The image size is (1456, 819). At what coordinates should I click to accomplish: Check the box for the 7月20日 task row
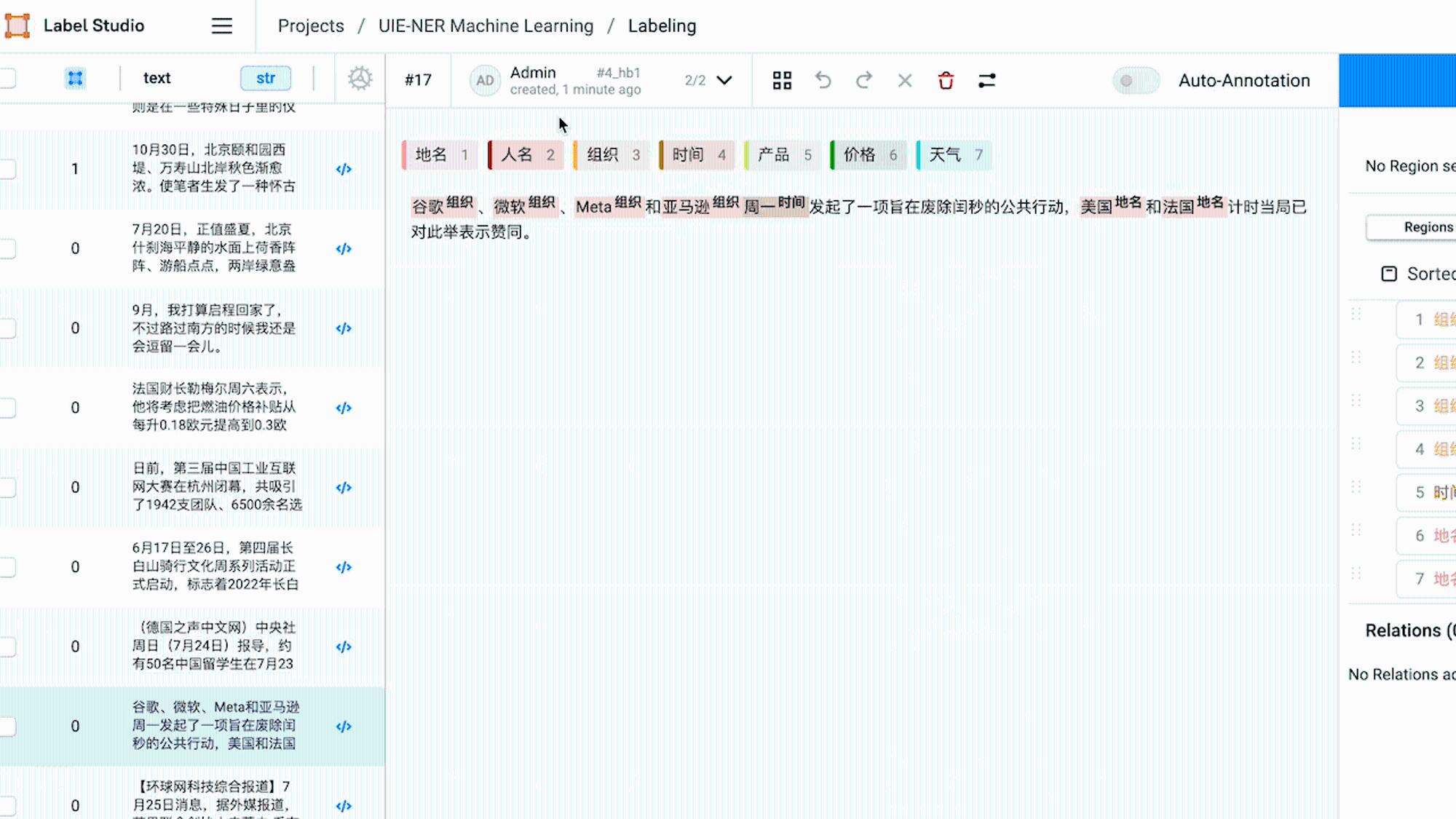point(7,248)
